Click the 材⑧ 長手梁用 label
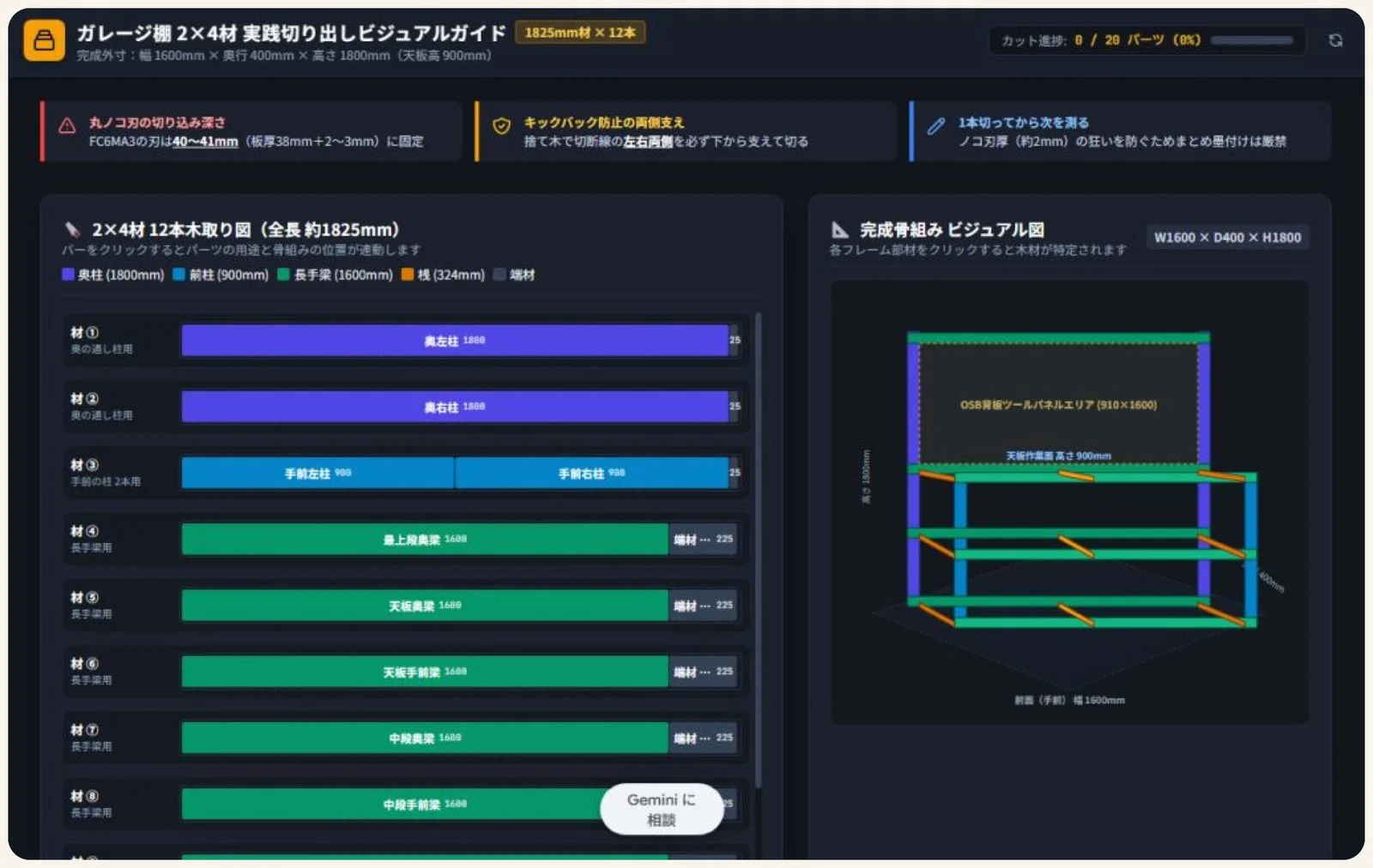The width and height of the screenshot is (1373, 868). [x=91, y=804]
